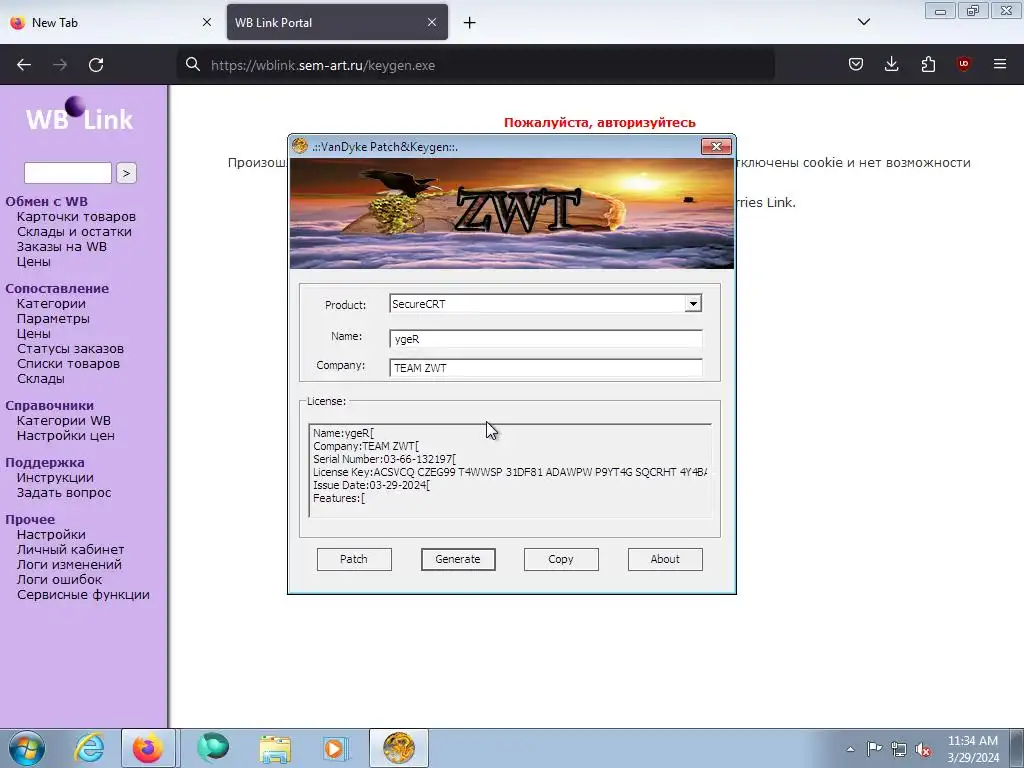
Task: Click the Company field containing TEAM ZWT
Action: [x=546, y=368]
